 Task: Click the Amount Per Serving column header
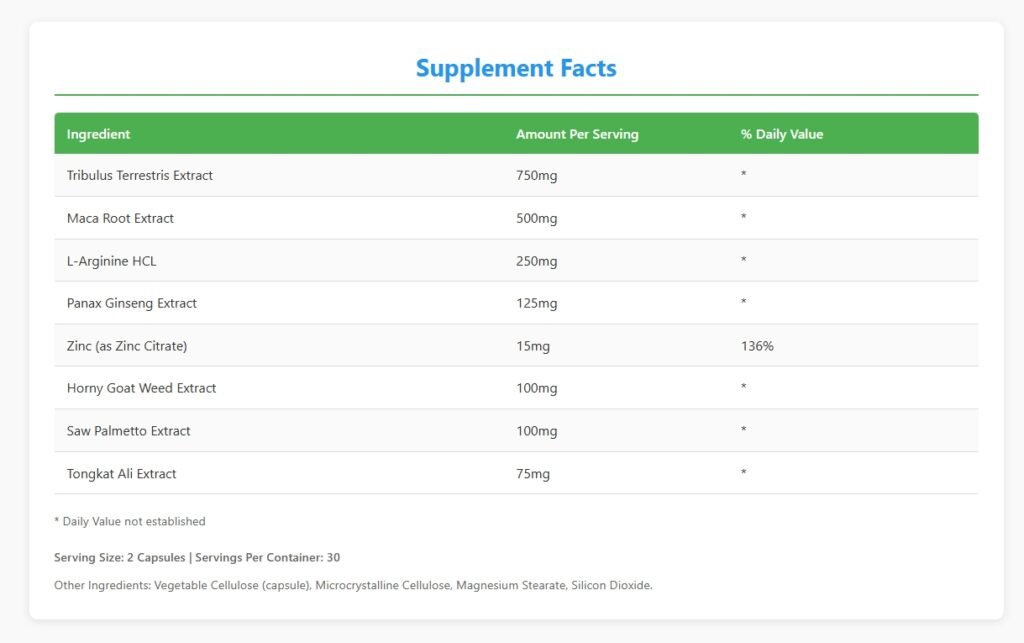tap(577, 134)
